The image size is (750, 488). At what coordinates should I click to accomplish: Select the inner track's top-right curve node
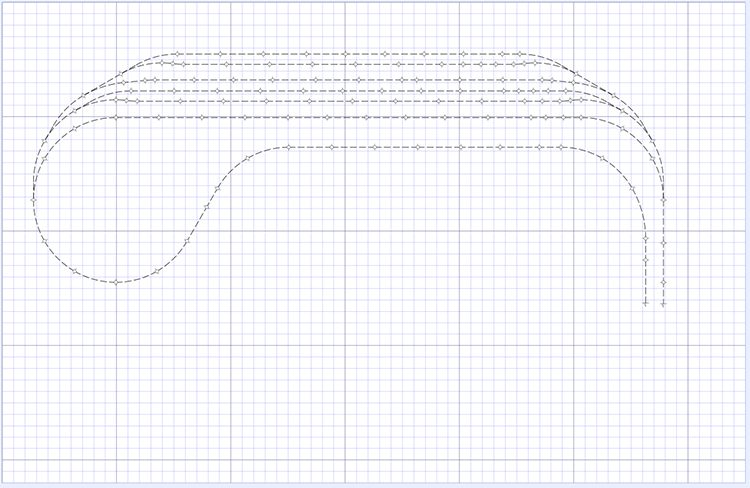click(x=602, y=158)
